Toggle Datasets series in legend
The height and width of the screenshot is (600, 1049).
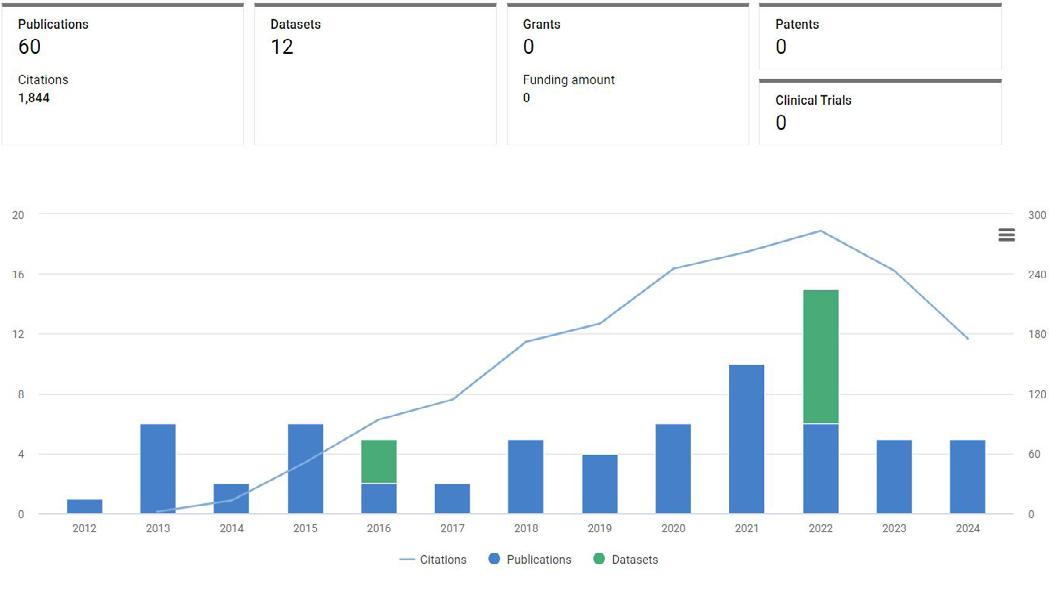pyautogui.click(x=626, y=559)
